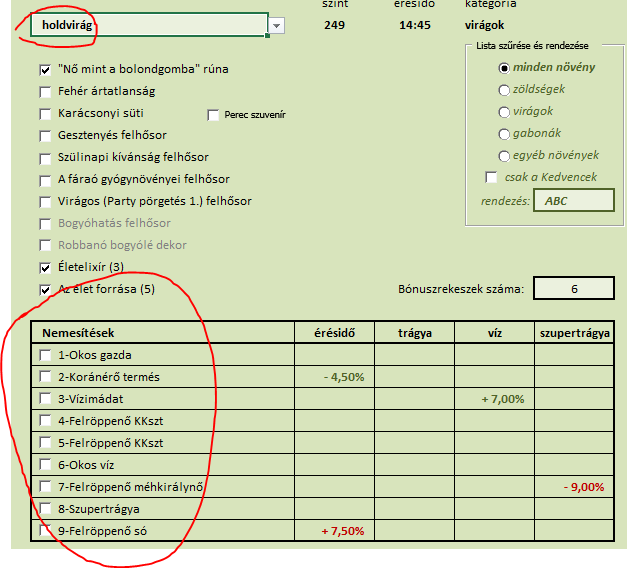Toggle Szülinapi kívánság felhősor checkbox
The image size is (627, 568).
[x=45, y=158]
